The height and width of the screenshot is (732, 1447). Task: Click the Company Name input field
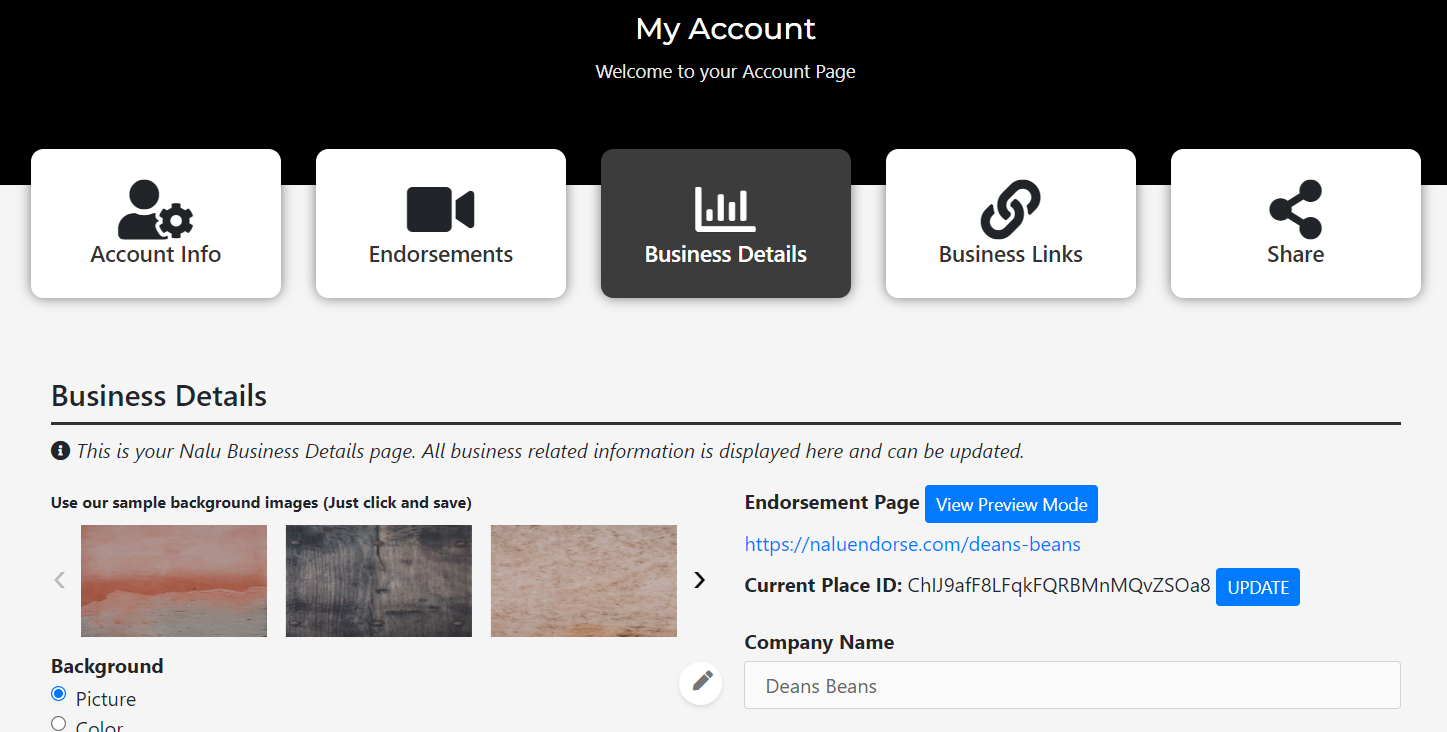(1071, 685)
